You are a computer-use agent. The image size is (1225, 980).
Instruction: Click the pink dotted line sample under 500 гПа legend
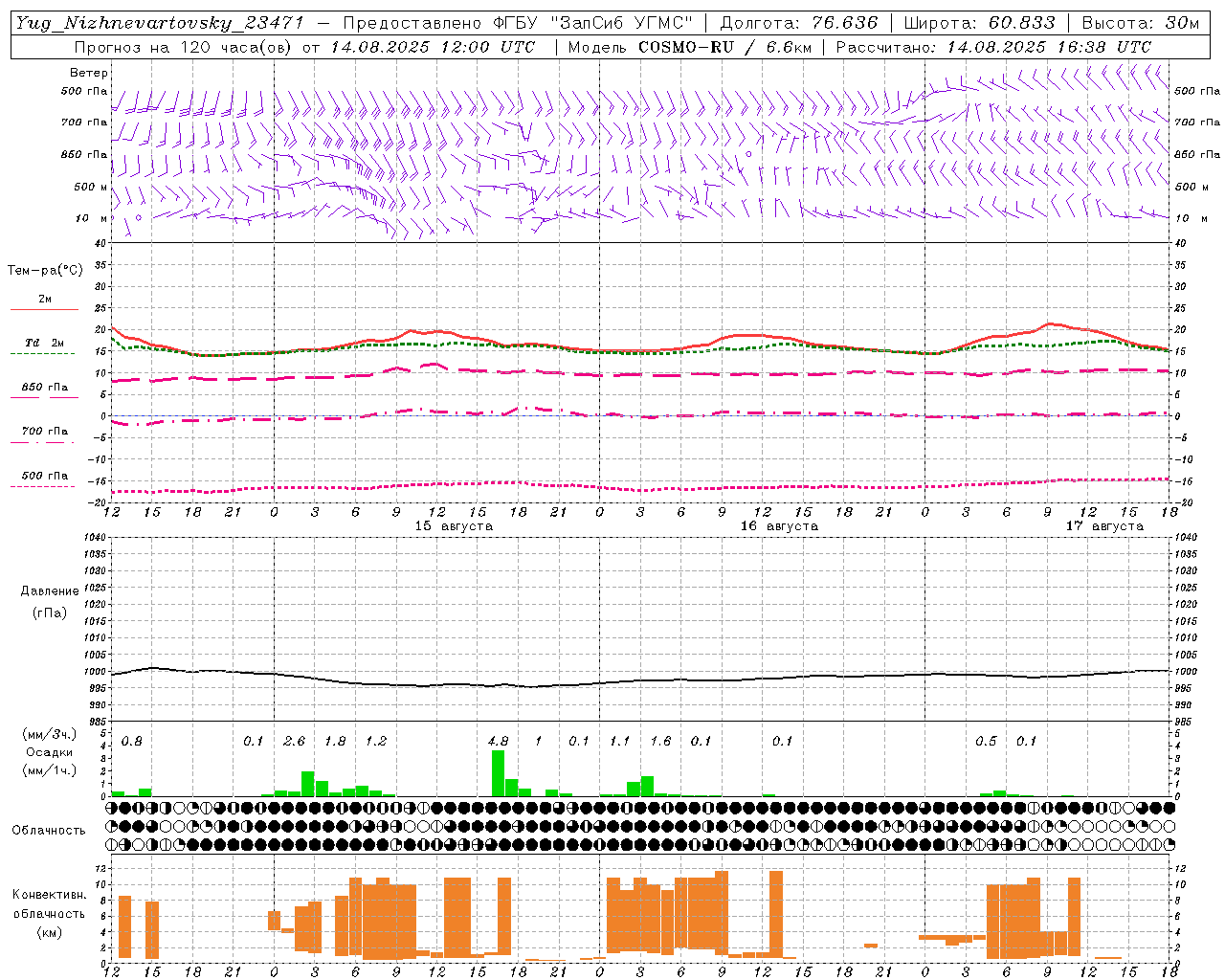[42, 487]
